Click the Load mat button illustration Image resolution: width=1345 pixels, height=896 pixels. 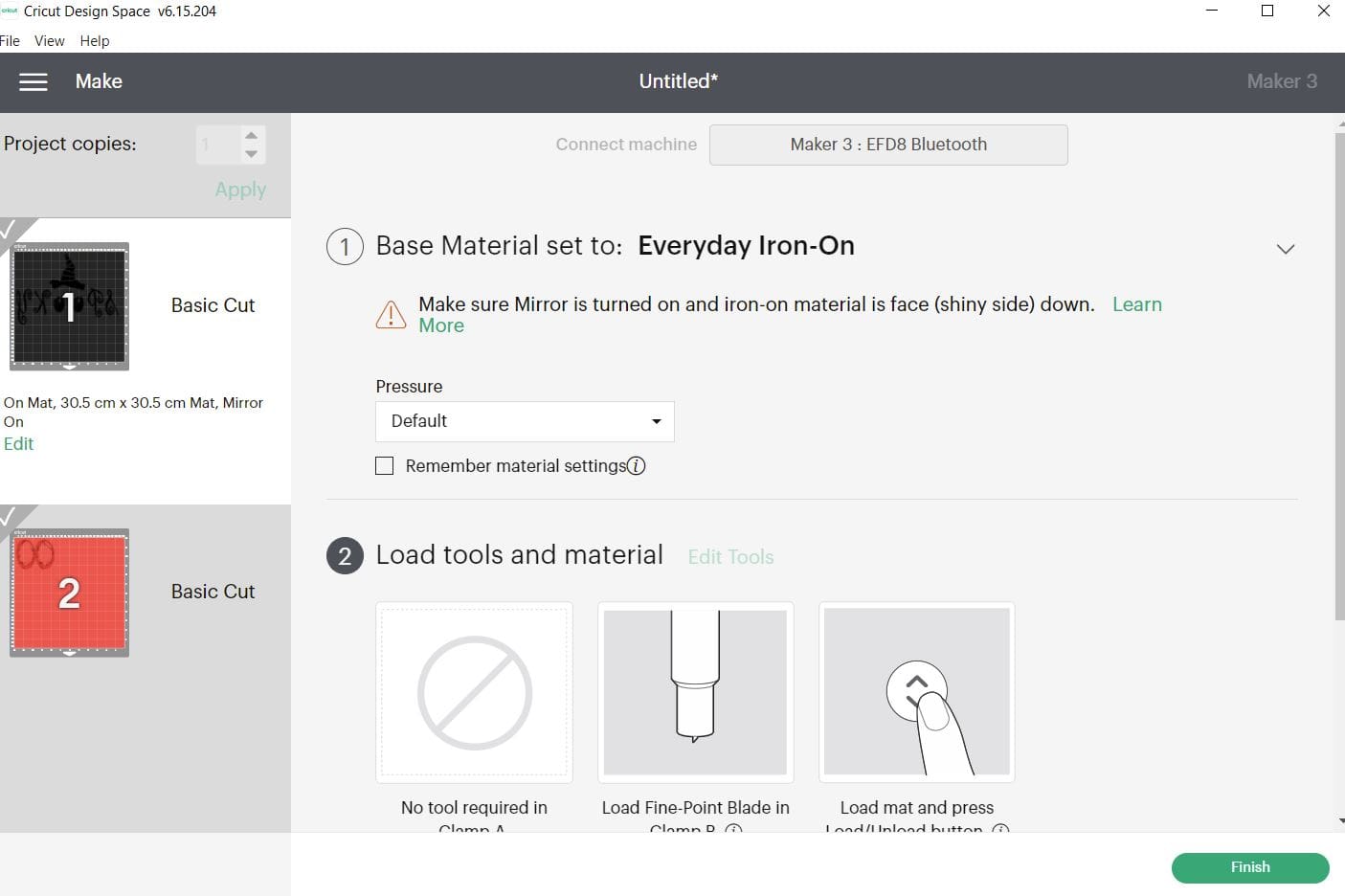click(x=917, y=692)
